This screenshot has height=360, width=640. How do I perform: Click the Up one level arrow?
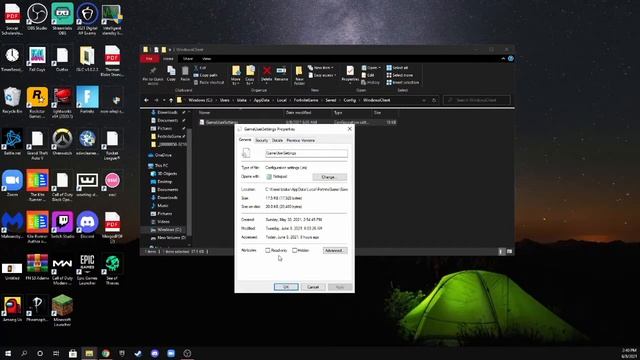click(x=171, y=100)
